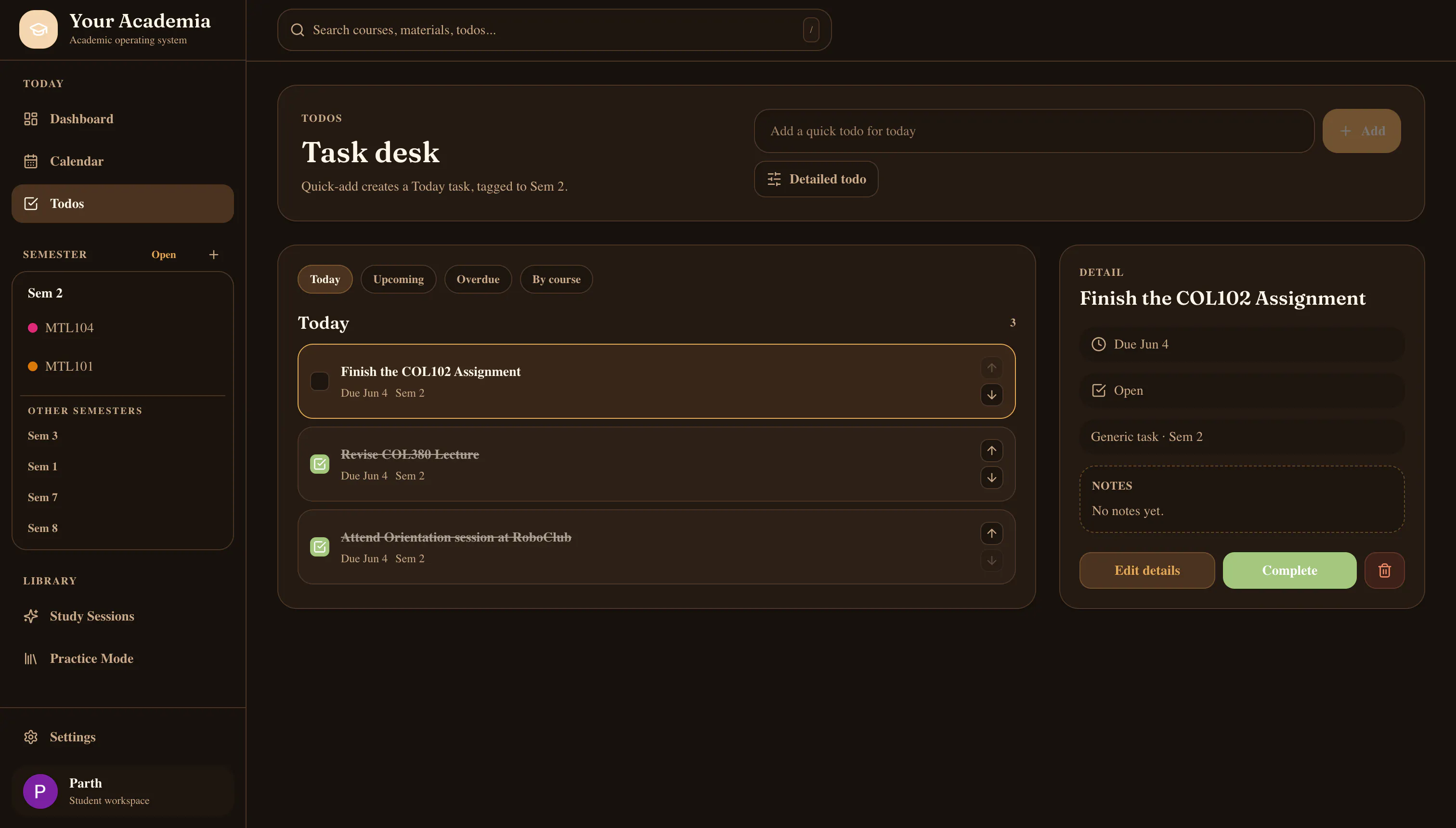Select the Sem 2 semester heading
Screen dimensions: 1456x828
45,293
